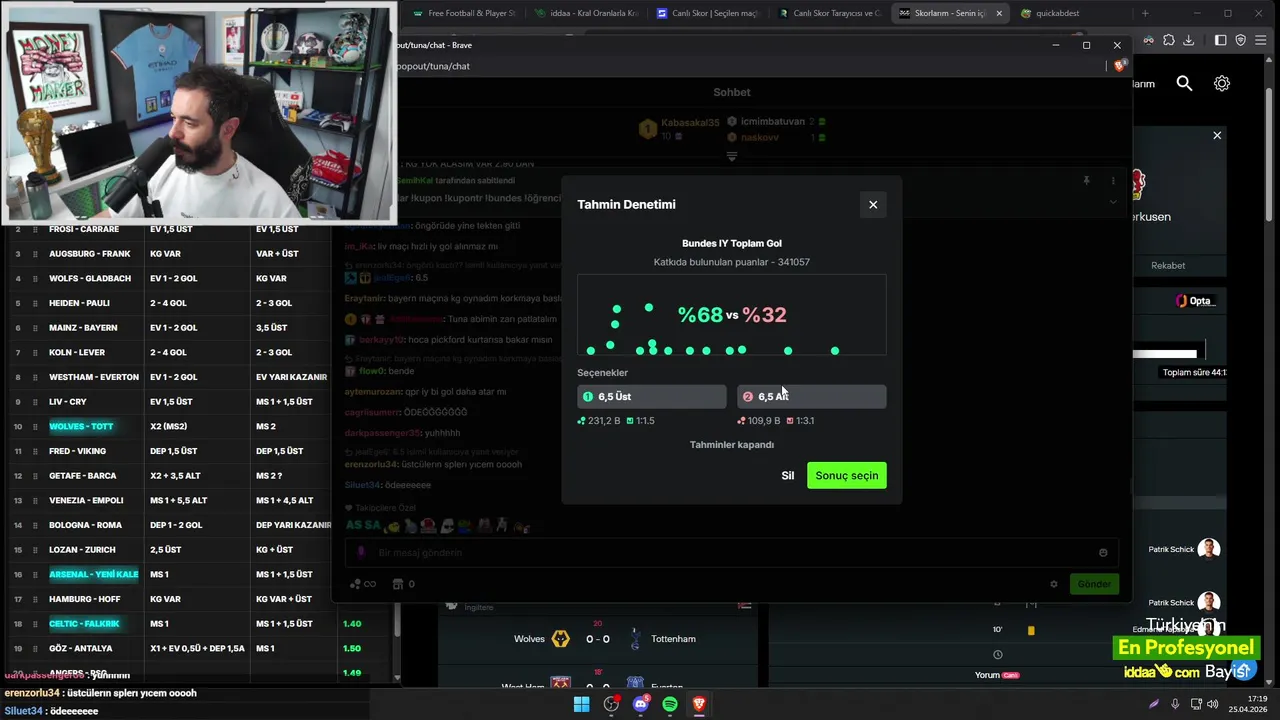This screenshot has width=1280, height=720.
Task: Click the Opta logo in match panel
Action: [1195, 301]
